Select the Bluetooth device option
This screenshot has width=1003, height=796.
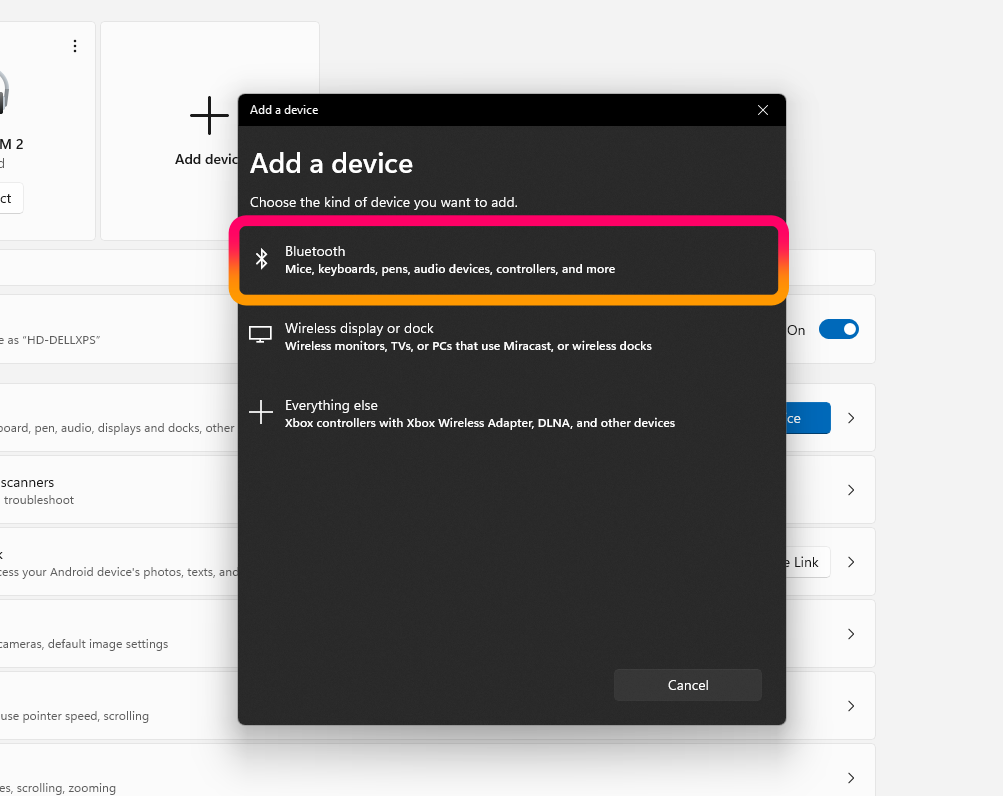pos(509,260)
